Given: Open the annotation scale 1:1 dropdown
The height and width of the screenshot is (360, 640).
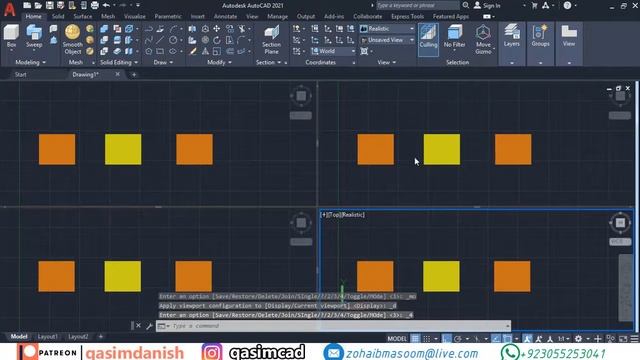Looking at the screenshot, I should [x=564, y=338].
